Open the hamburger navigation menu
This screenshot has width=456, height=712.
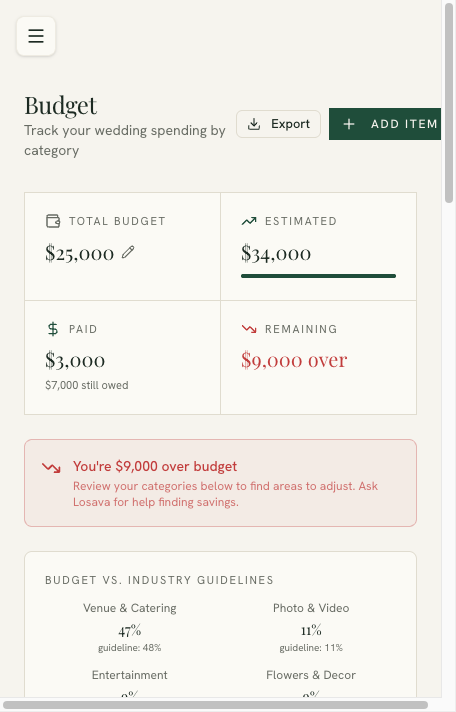click(36, 36)
